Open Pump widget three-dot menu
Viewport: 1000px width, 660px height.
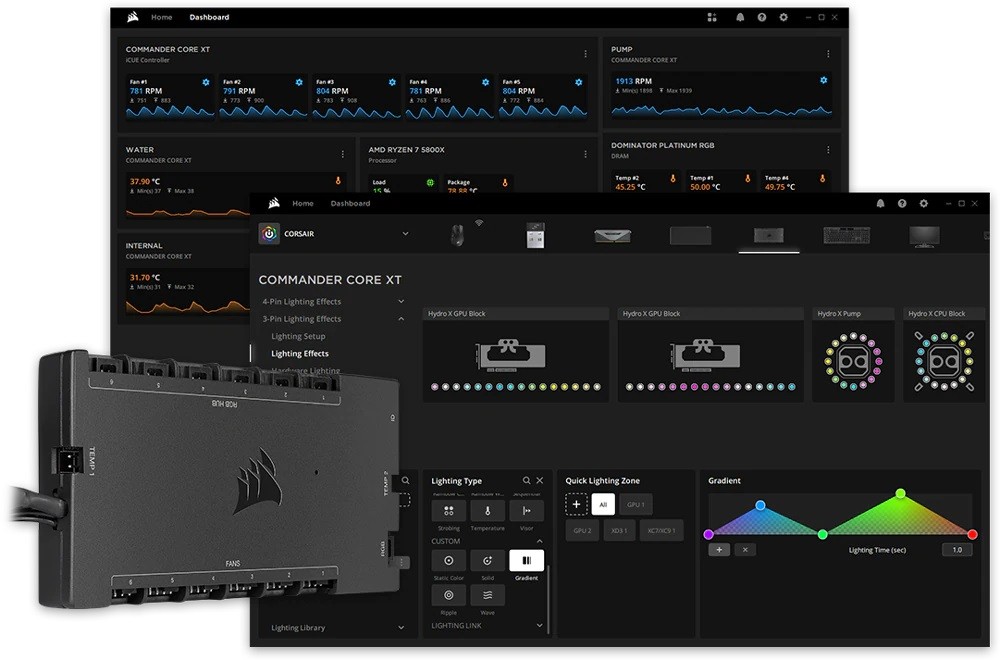(828, 54)
